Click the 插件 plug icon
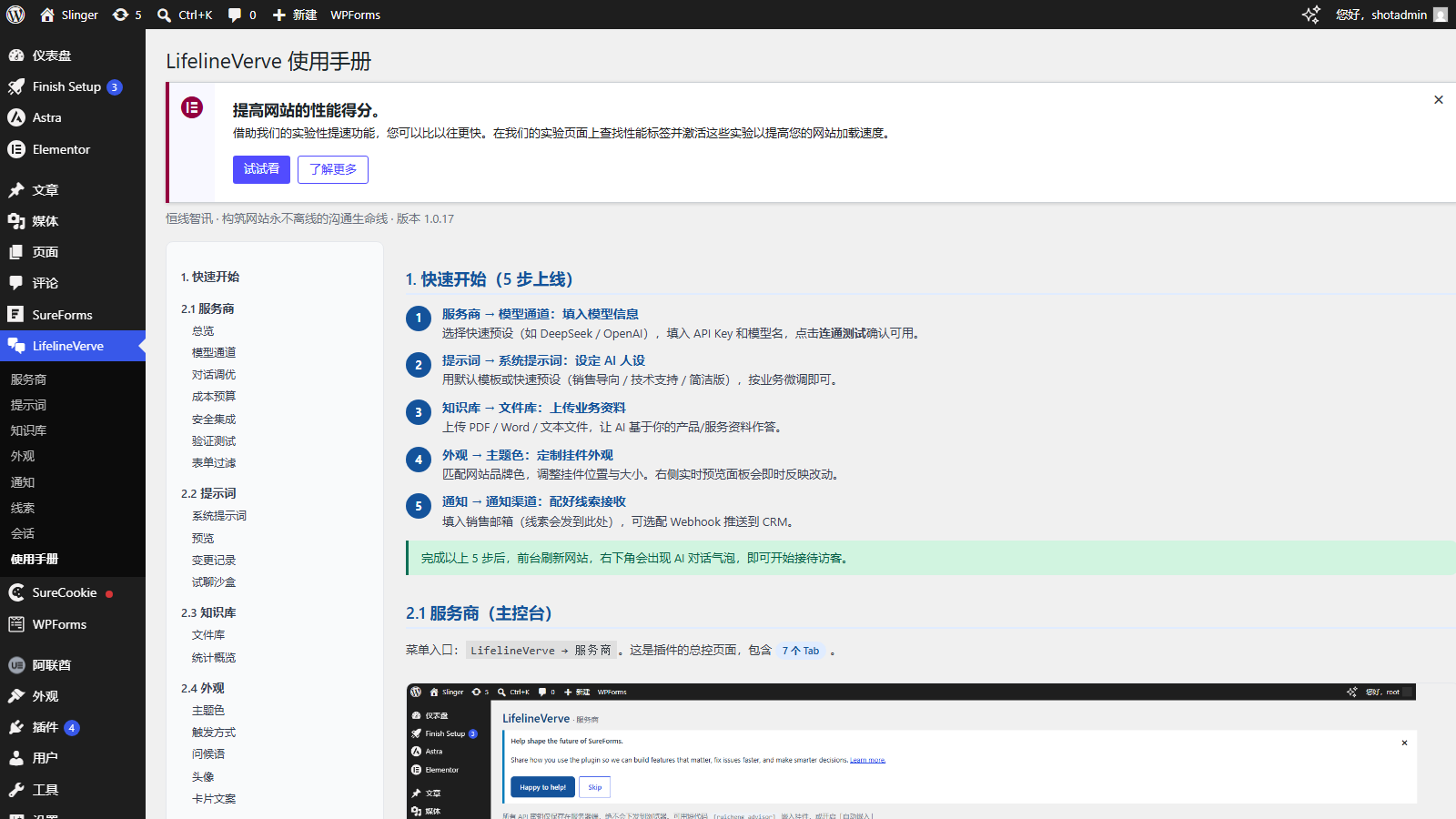Image resolution: width=1456 pixels, height=819 pixels. click(16, 727)
